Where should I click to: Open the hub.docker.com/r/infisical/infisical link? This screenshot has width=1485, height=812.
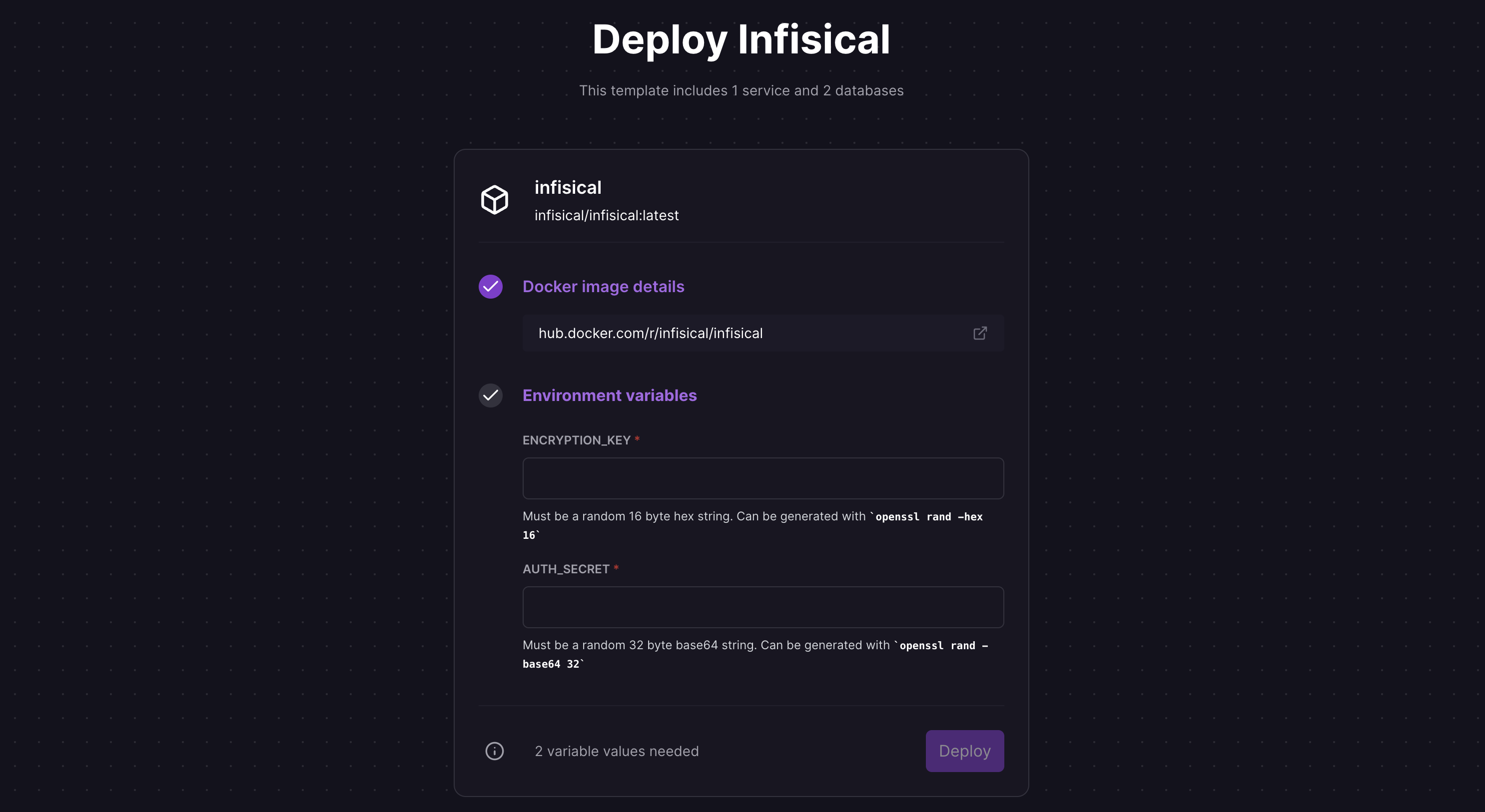click(x=650, y=333)
